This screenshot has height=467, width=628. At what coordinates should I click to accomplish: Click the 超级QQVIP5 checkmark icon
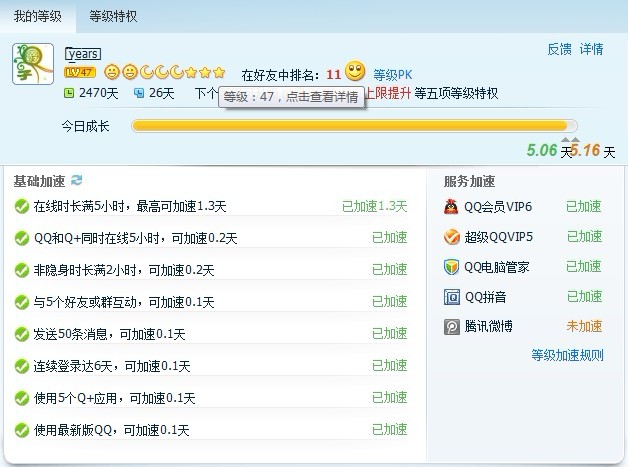pyautogui.click(x=451, y=237)
